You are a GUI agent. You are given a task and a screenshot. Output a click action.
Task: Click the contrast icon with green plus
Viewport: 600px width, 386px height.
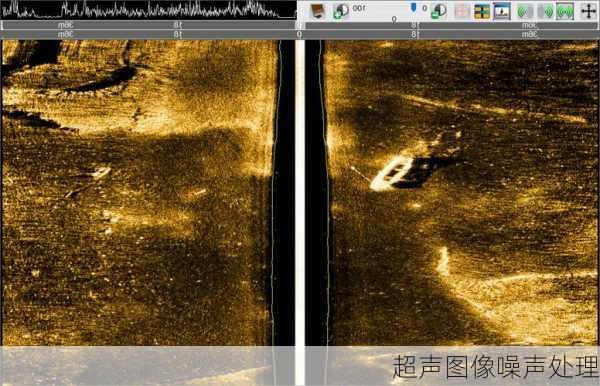pyautogui.click(x=341, y=11)
